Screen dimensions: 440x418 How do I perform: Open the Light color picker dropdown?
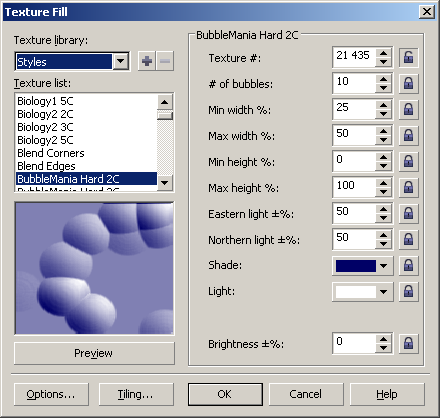point(383,292)
